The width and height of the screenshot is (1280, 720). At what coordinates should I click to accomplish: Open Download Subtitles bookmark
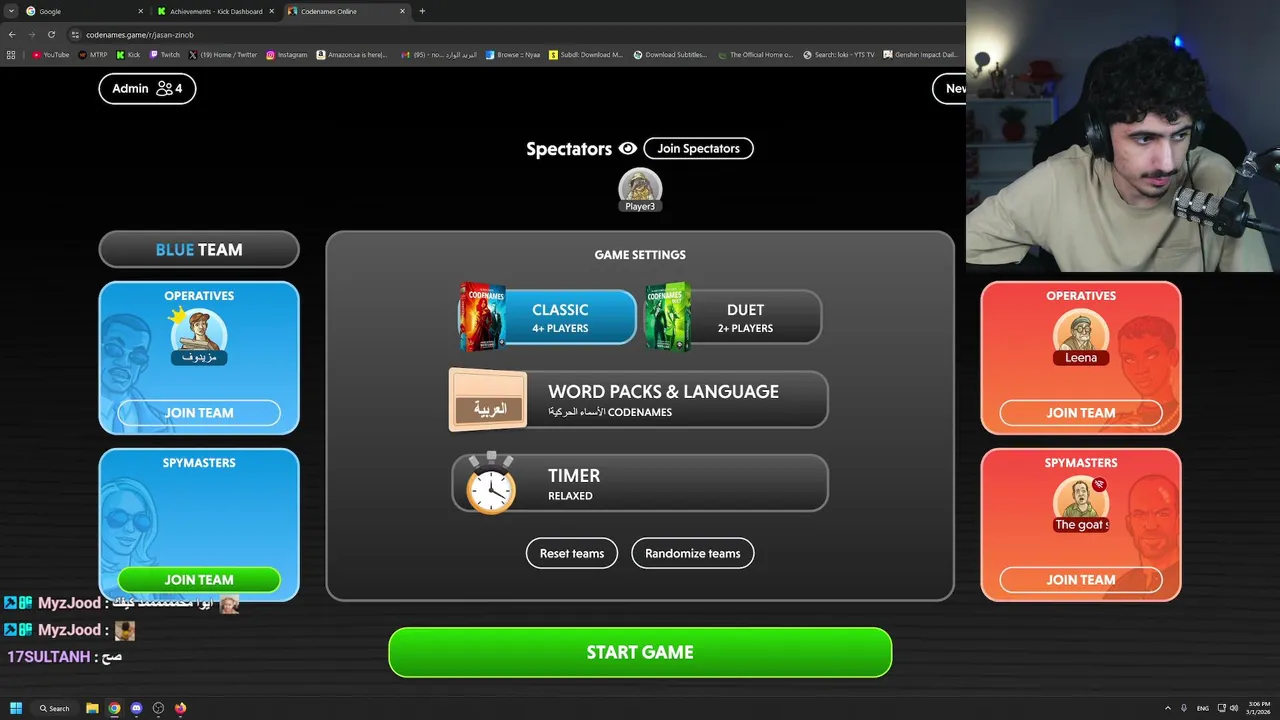[x=670, y=55]
